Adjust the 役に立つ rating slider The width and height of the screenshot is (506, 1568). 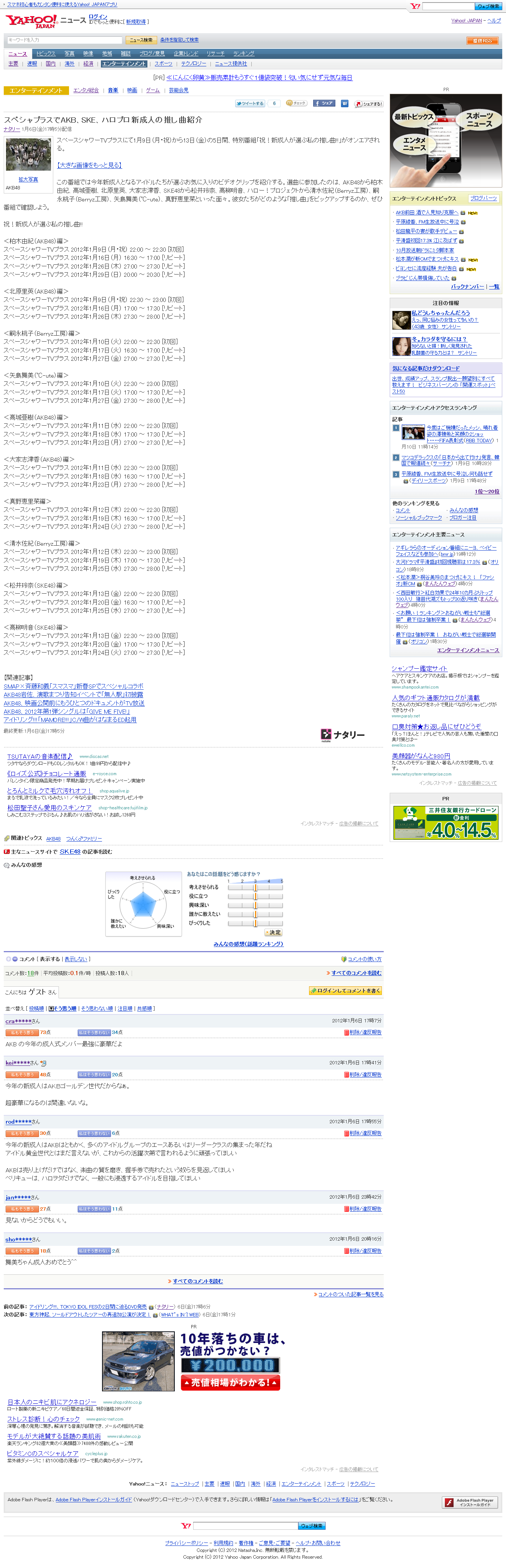[x=255, y=896]
